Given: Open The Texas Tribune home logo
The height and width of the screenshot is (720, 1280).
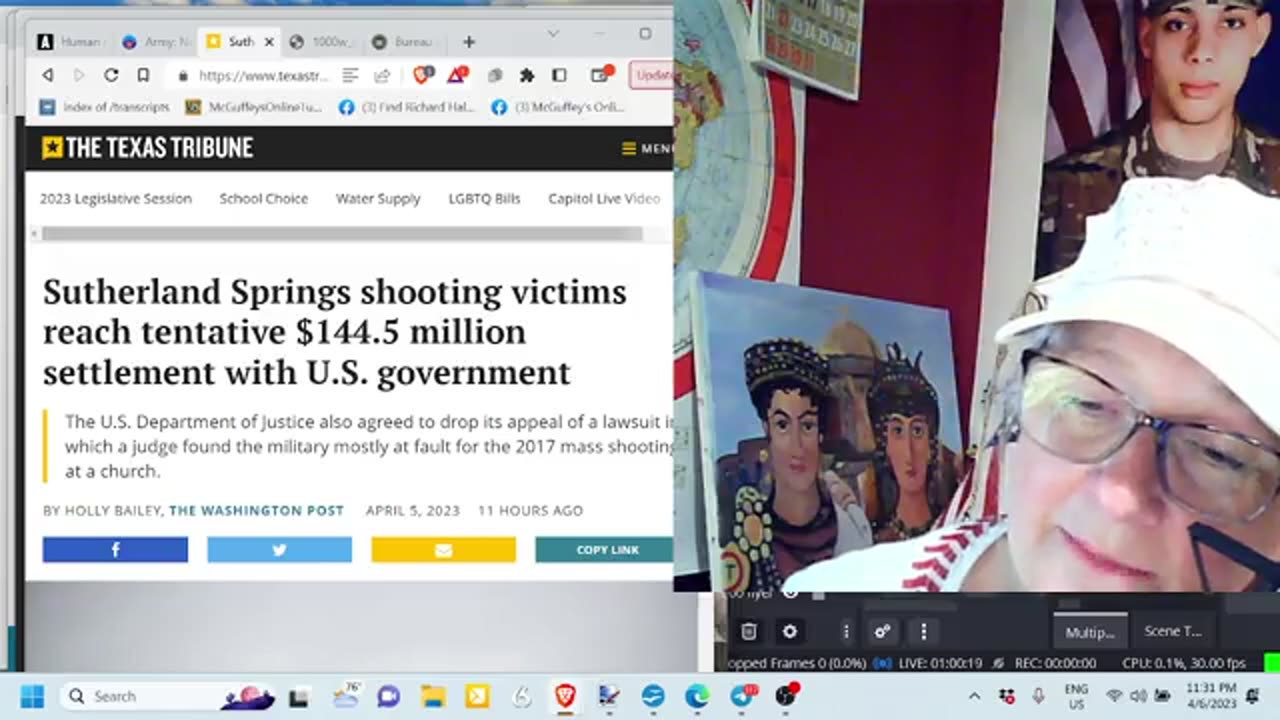Looking at the screenshot, I should 147,148.
